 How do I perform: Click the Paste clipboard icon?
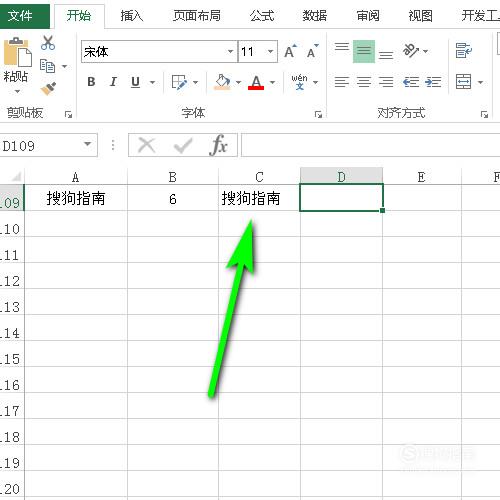pyautogui.click(x=17, y=53)
